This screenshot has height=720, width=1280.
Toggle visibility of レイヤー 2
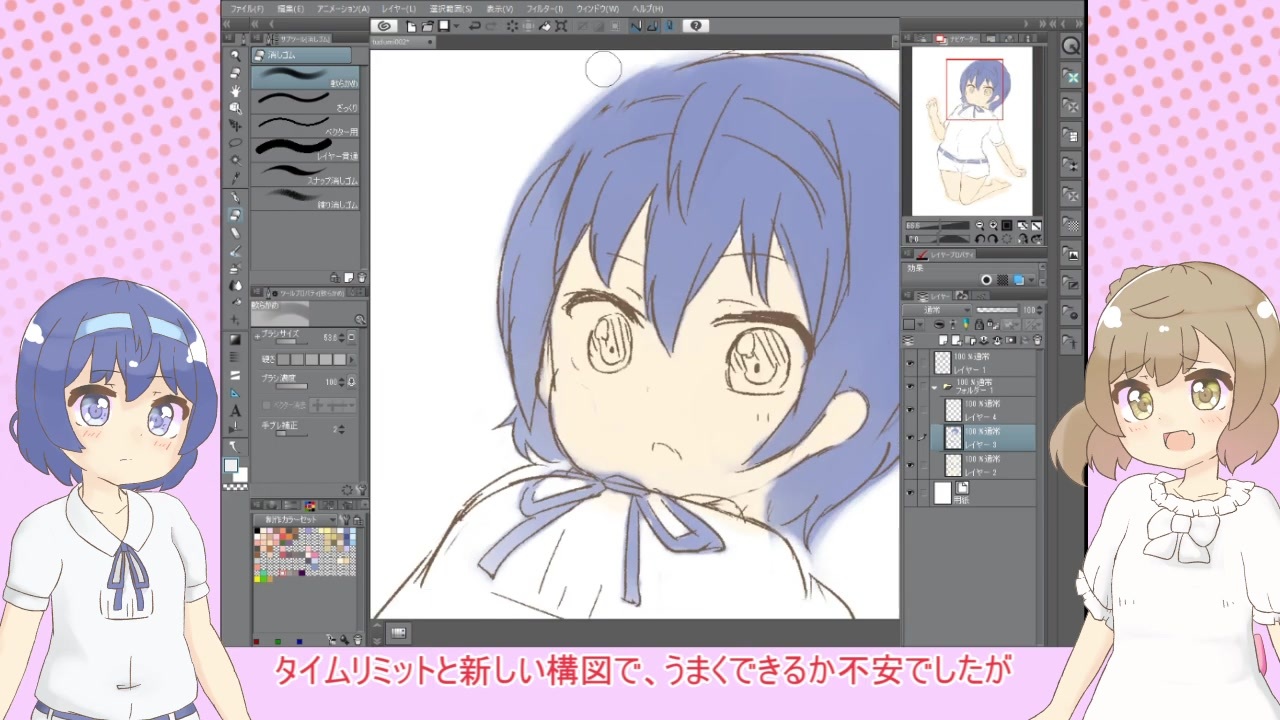909,464
